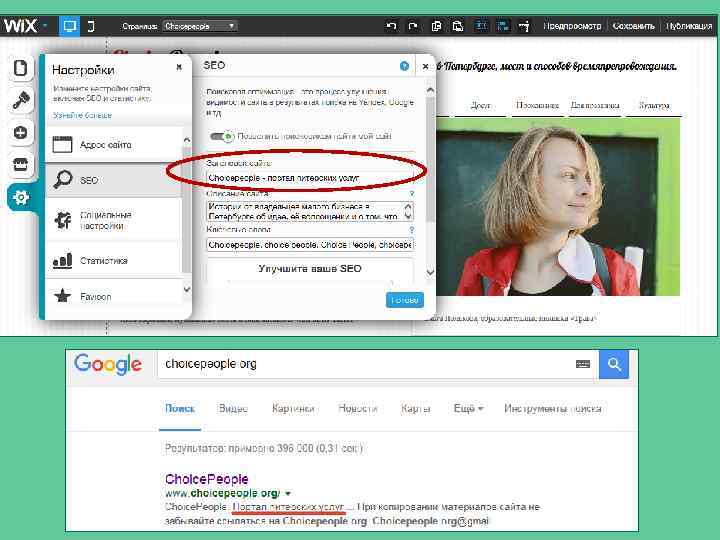This screenshot has width=720, height=540.
Task: Close the SEO panel
Action: 426,67
